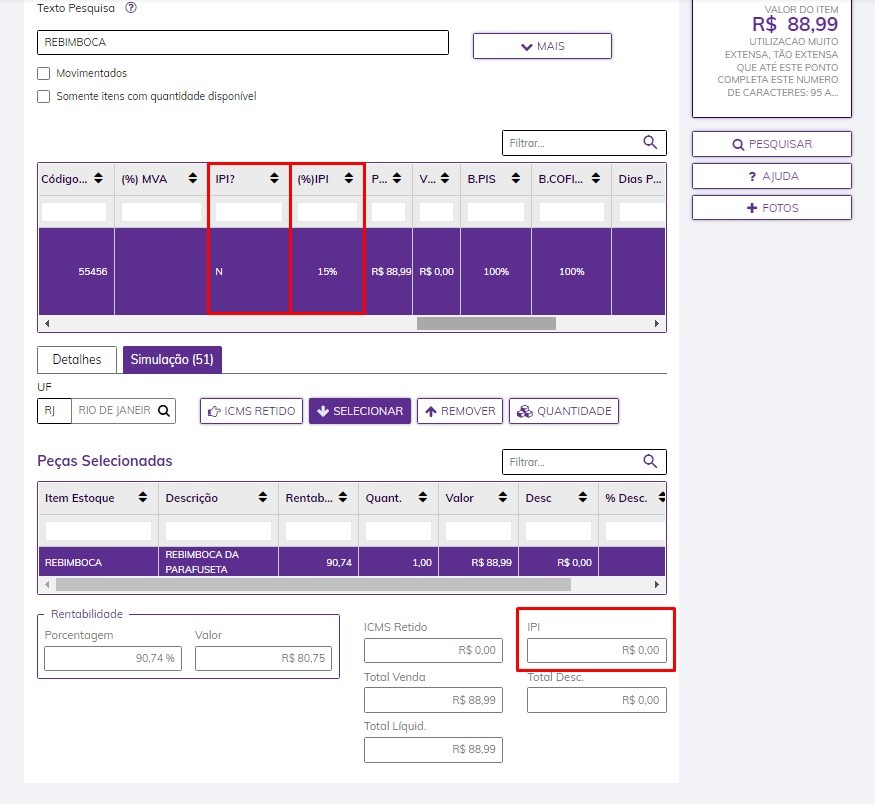Click the 1,00 quantity cell
This screenshot has height=804, width=875.
[398, 562]
